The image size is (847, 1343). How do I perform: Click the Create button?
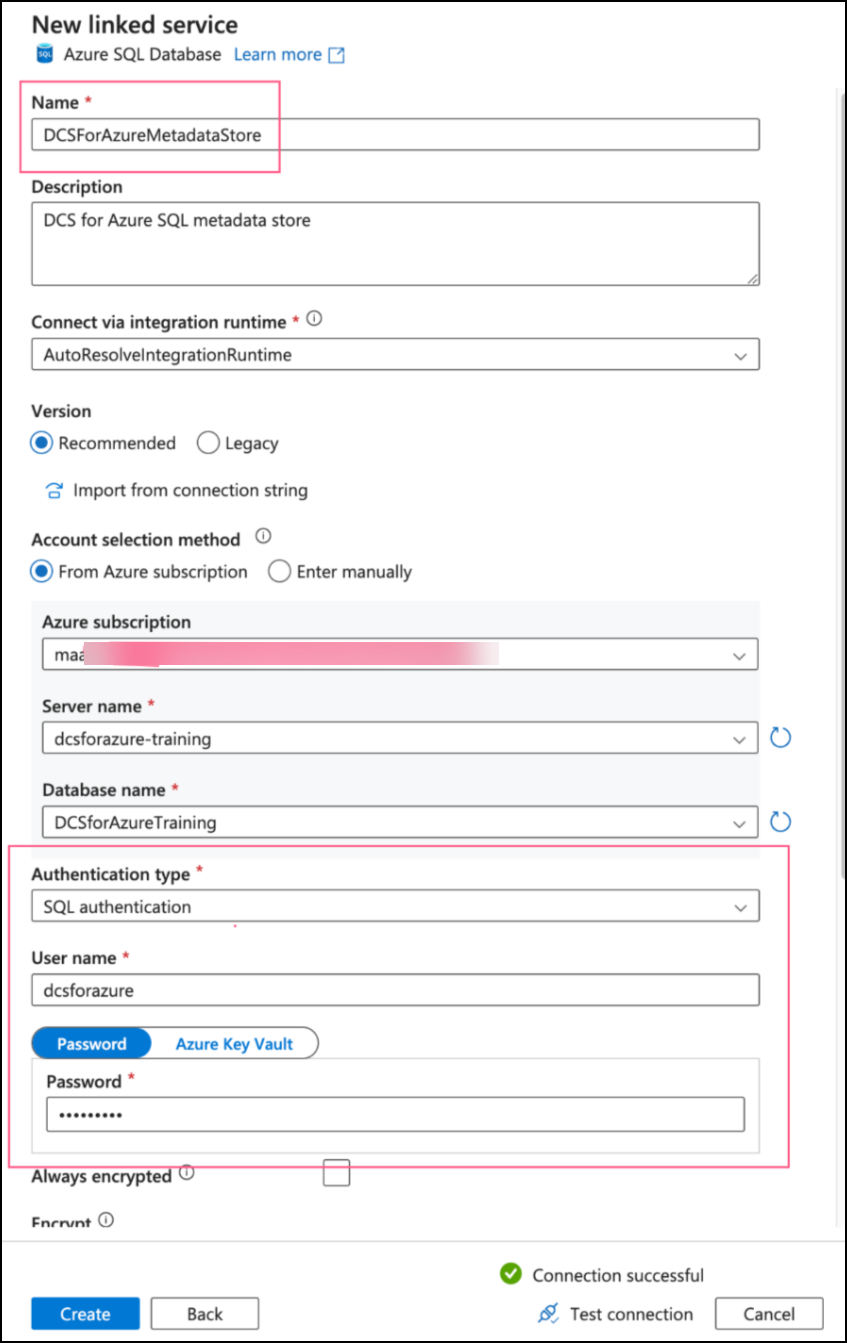pyautogui.click(x=85, y=1313)
